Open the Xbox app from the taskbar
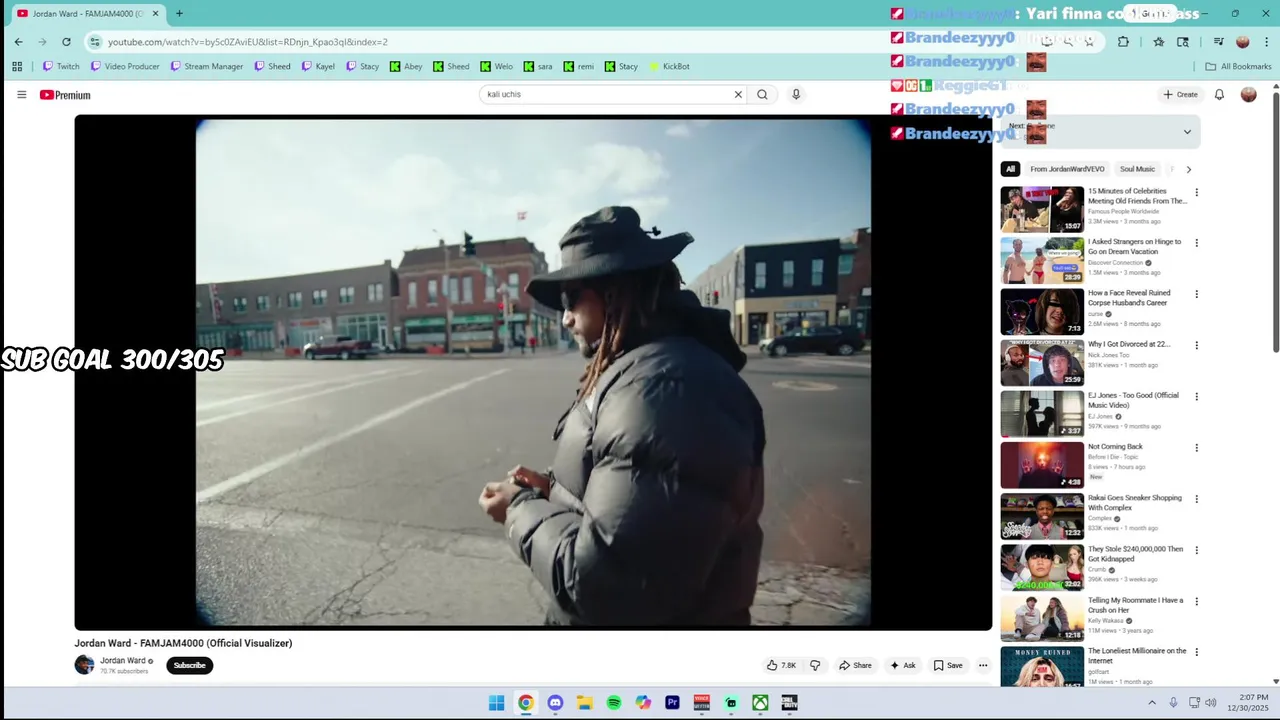This screenshot has height=720, width=1280. click(x=761, y=703)
